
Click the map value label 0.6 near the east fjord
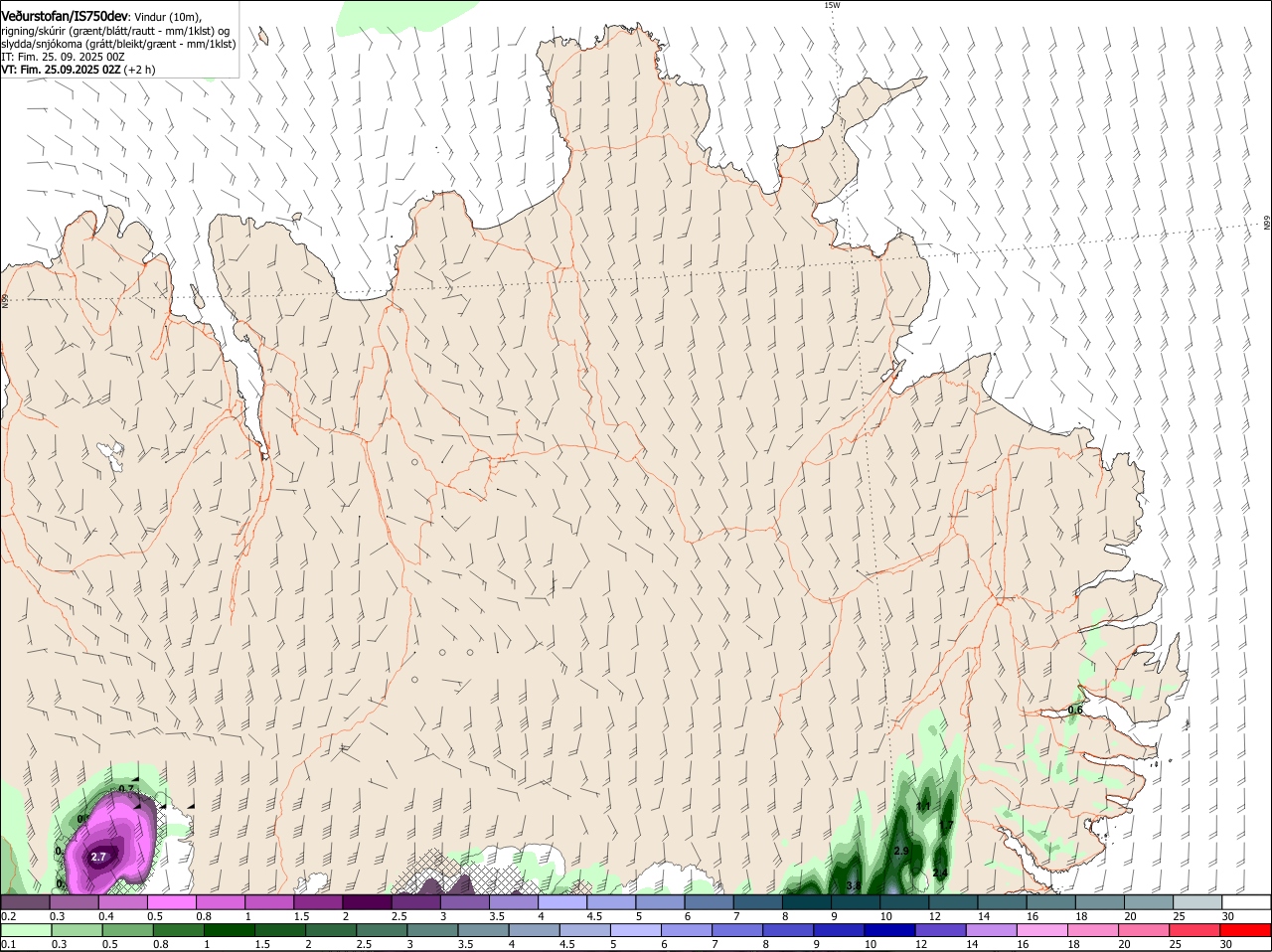pyautogui.click(x=1075, y=711)
